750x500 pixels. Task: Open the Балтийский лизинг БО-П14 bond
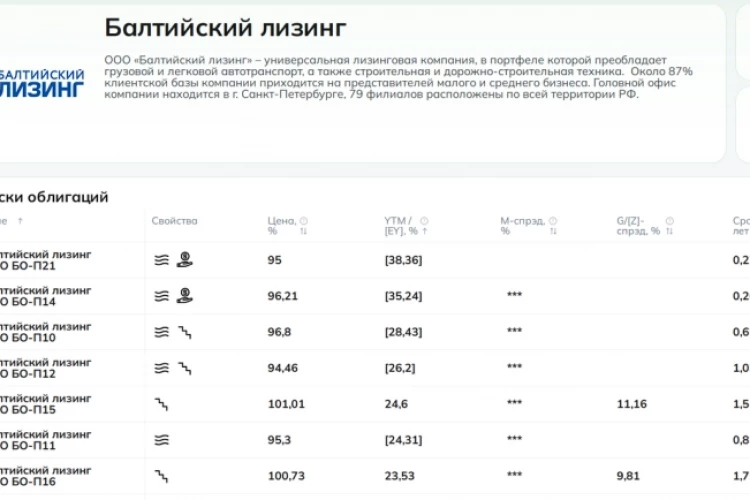point(45,296)
